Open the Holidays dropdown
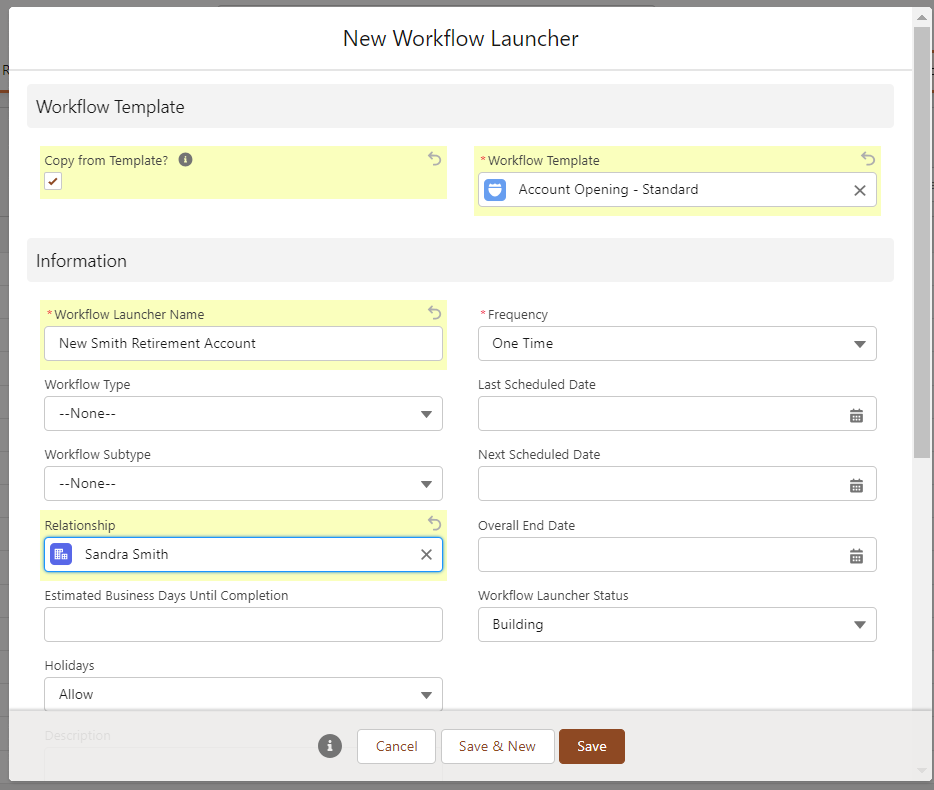 coord(243,694)
